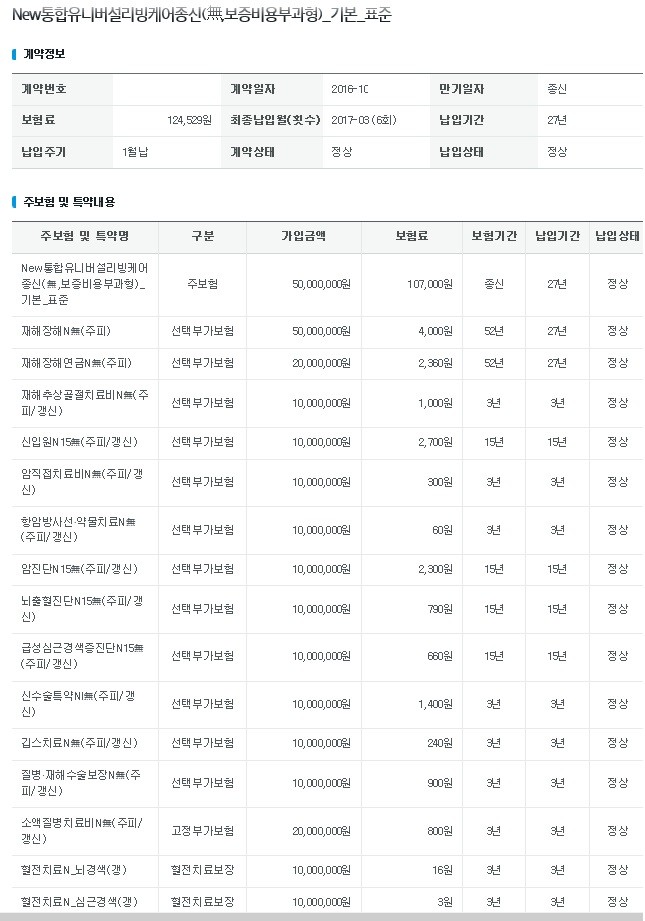Click the 2017-03 (6회) last payment value
645x921 pixels.
coord(364,120)
